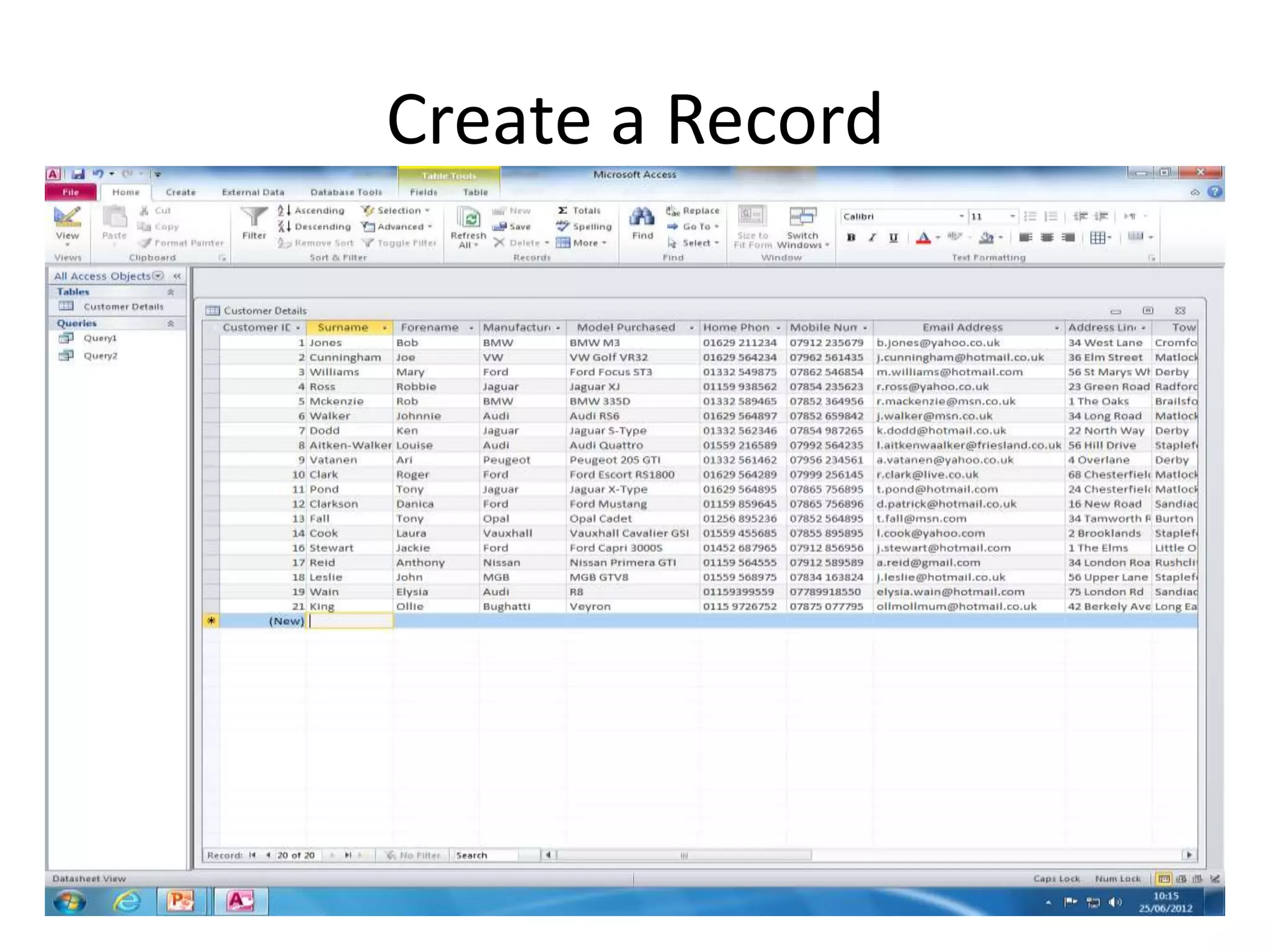
Task: Switch to the Create ribbon tab
Action: 180,193
